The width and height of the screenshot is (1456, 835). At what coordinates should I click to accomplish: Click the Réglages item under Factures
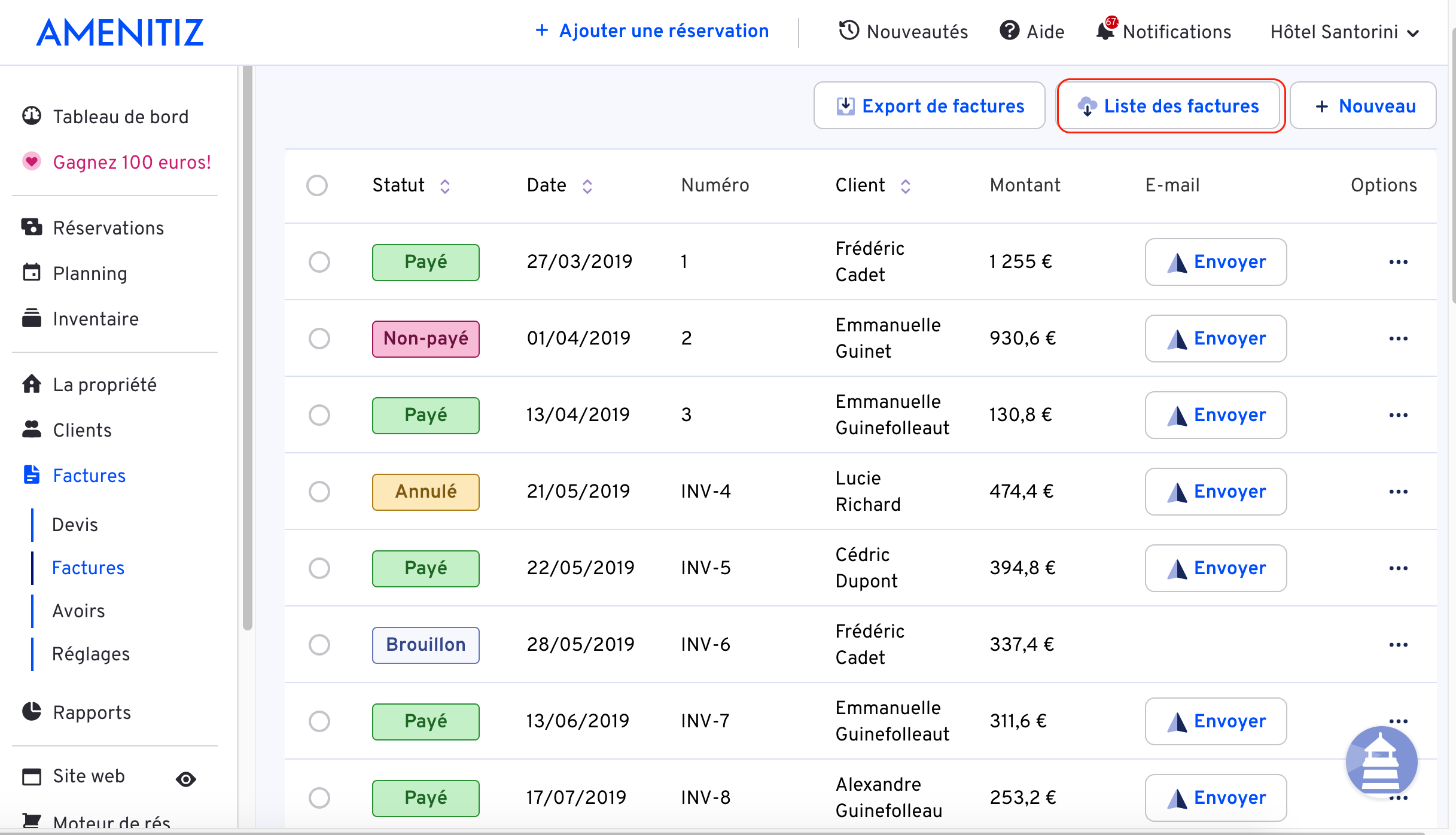(91, 655)
